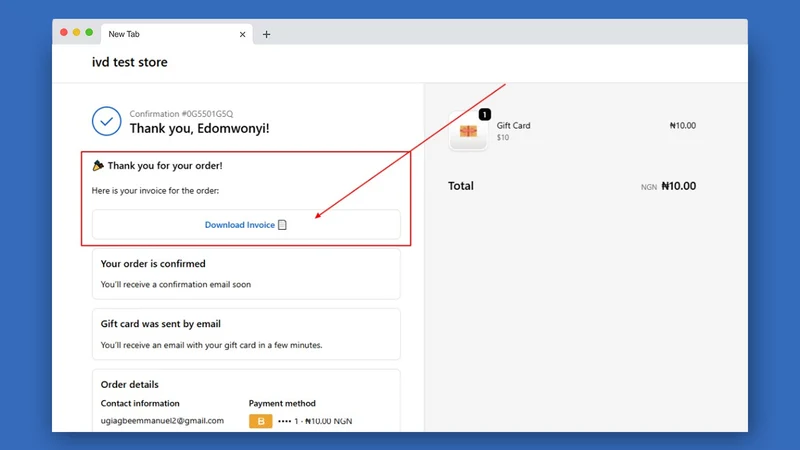Click the order confirmed checkmark icon

[107, 121]
